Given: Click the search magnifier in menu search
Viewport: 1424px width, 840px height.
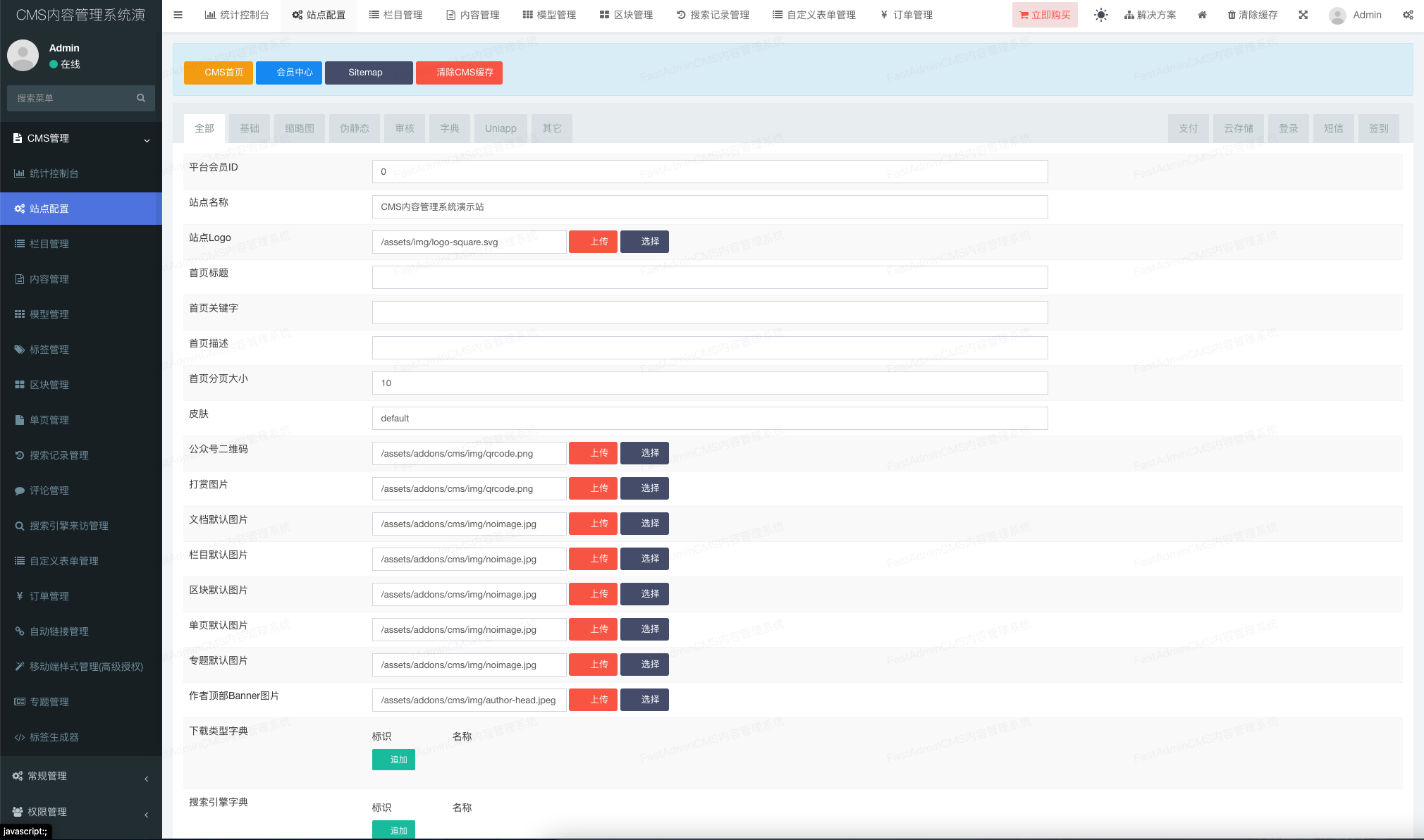Looking at the screenshot, I should [x=141, y=98].
